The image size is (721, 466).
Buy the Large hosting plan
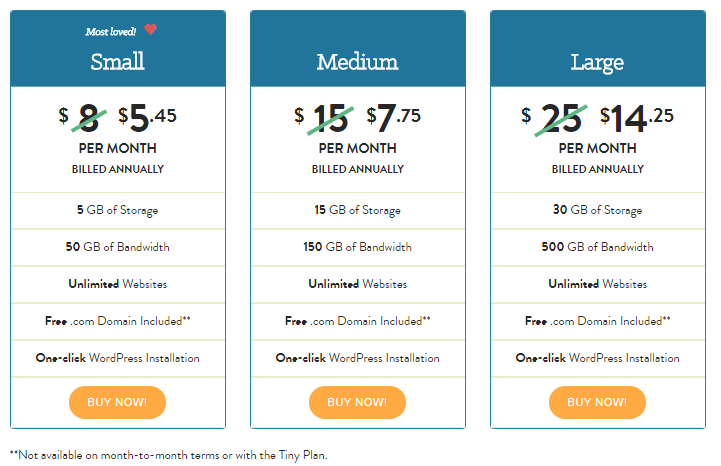tap(597, 403)
